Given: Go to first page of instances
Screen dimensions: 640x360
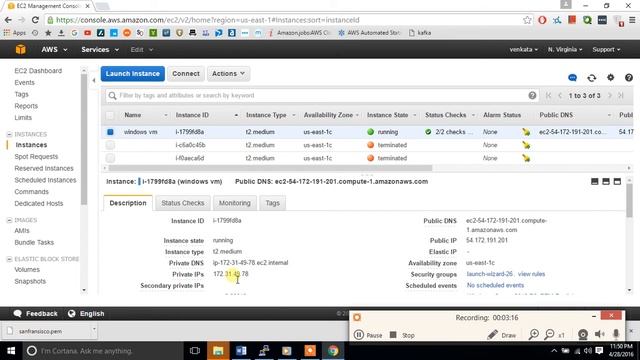Looking at the screenshot, I should click(x=548, y=96).
